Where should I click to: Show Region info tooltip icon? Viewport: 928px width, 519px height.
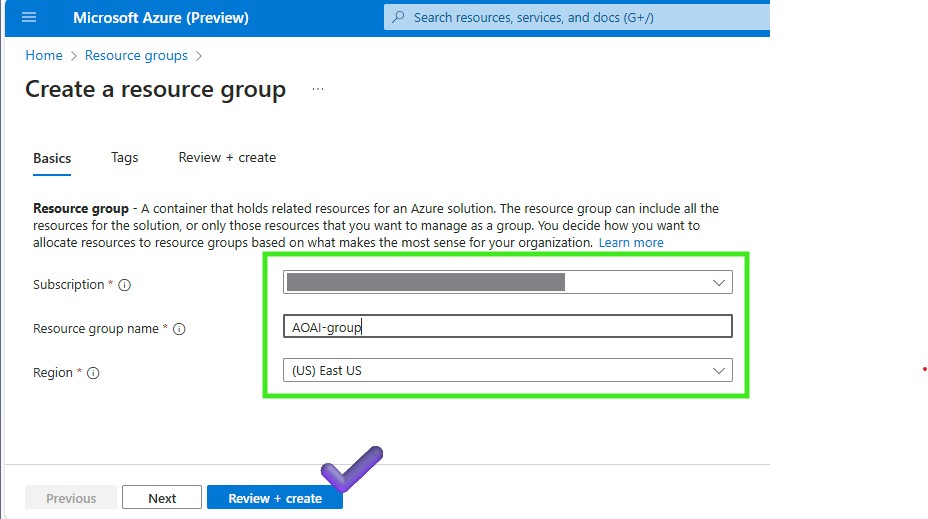[93, 373]
